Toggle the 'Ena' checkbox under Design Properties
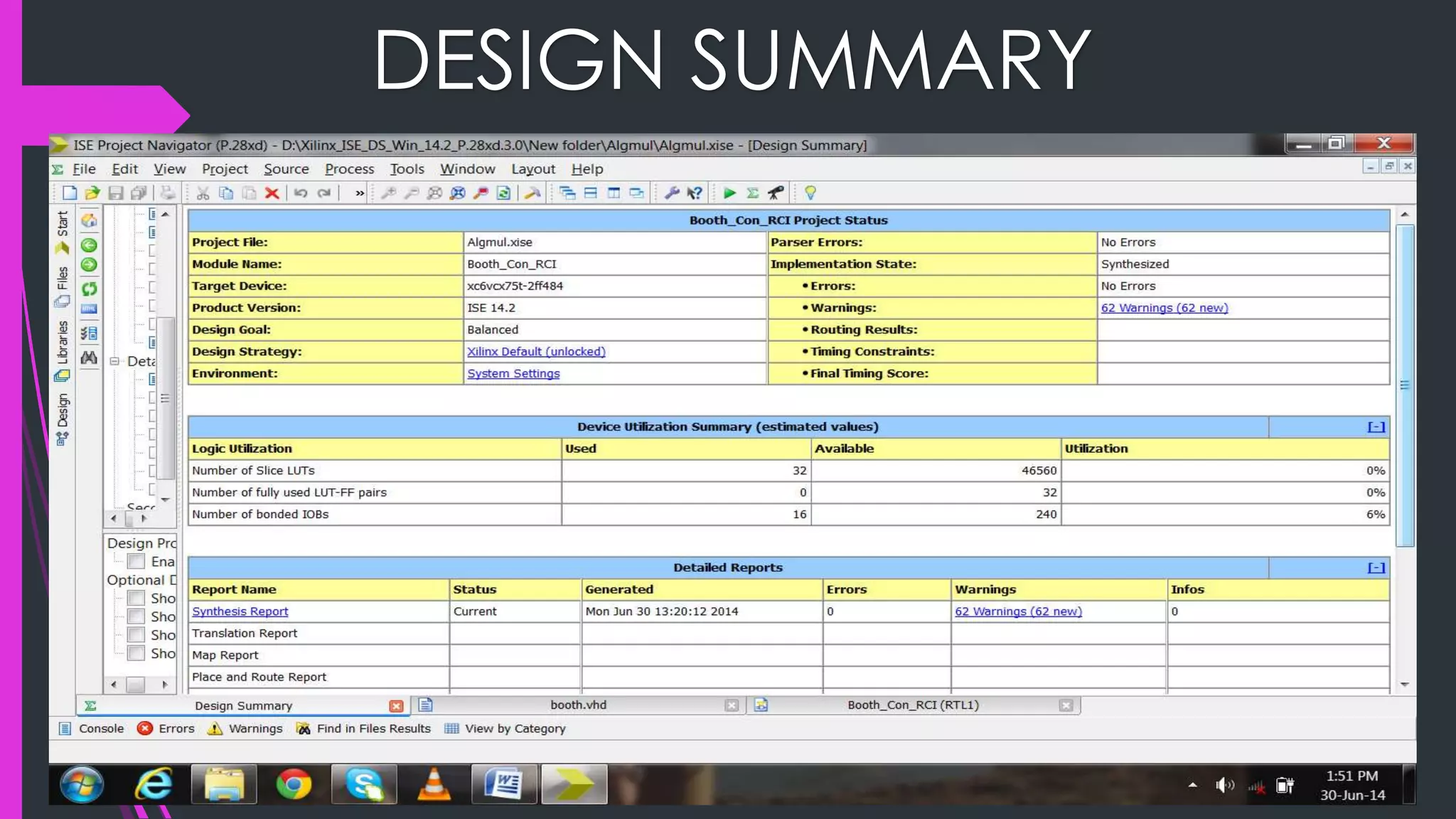 tap(136, 562)
